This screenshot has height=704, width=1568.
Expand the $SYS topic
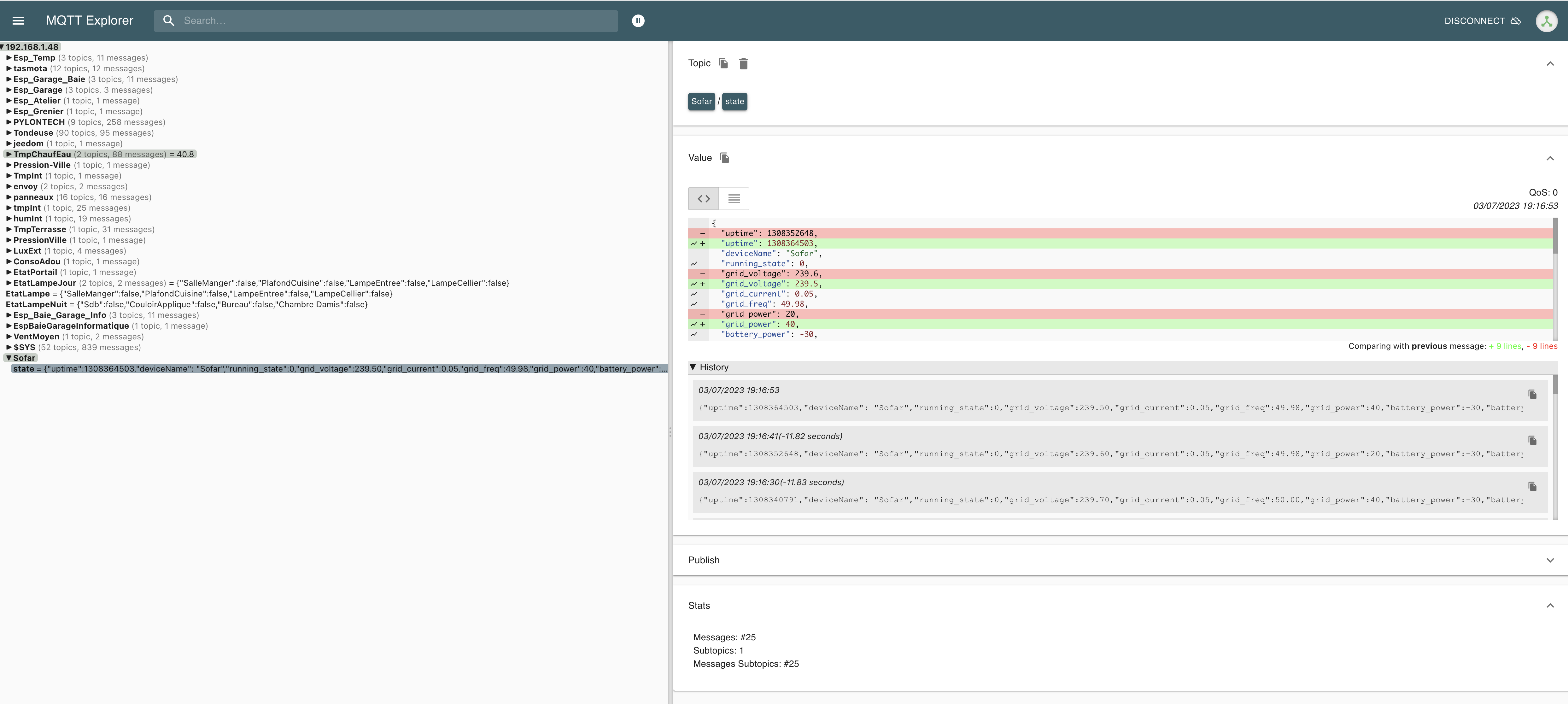pyautogui.click(x=9, y=348)
